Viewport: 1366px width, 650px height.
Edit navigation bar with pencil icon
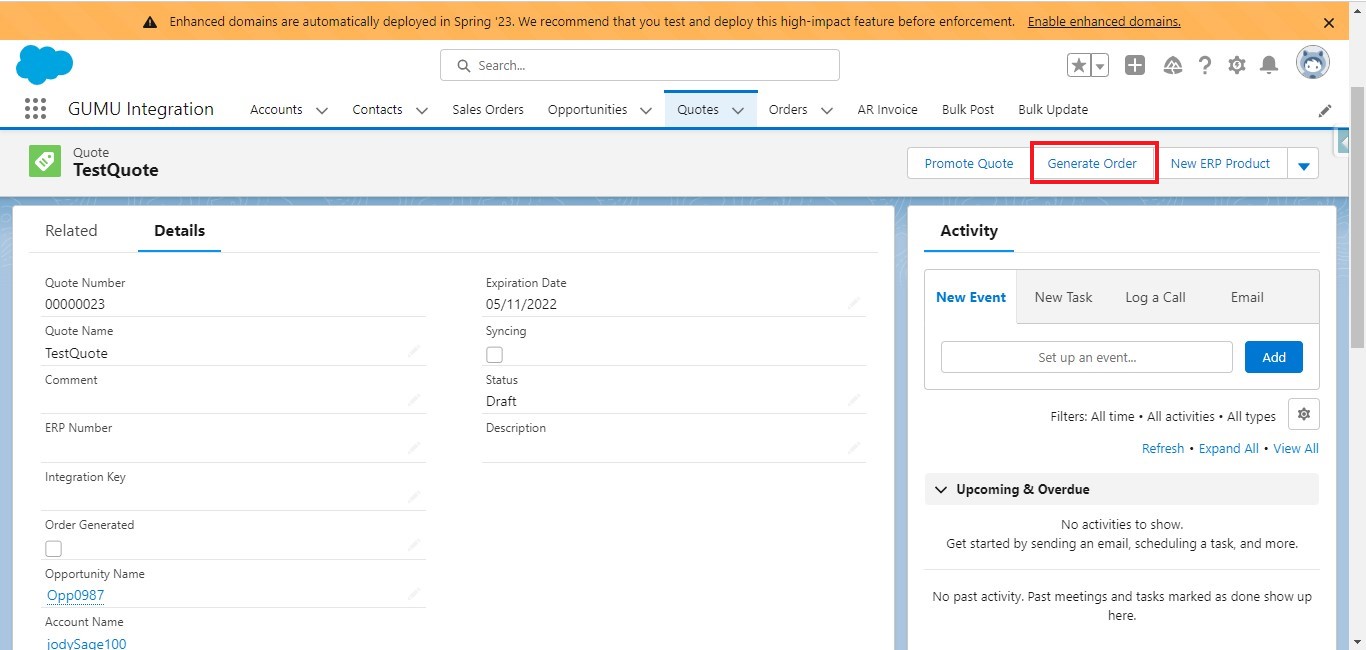1325,110
